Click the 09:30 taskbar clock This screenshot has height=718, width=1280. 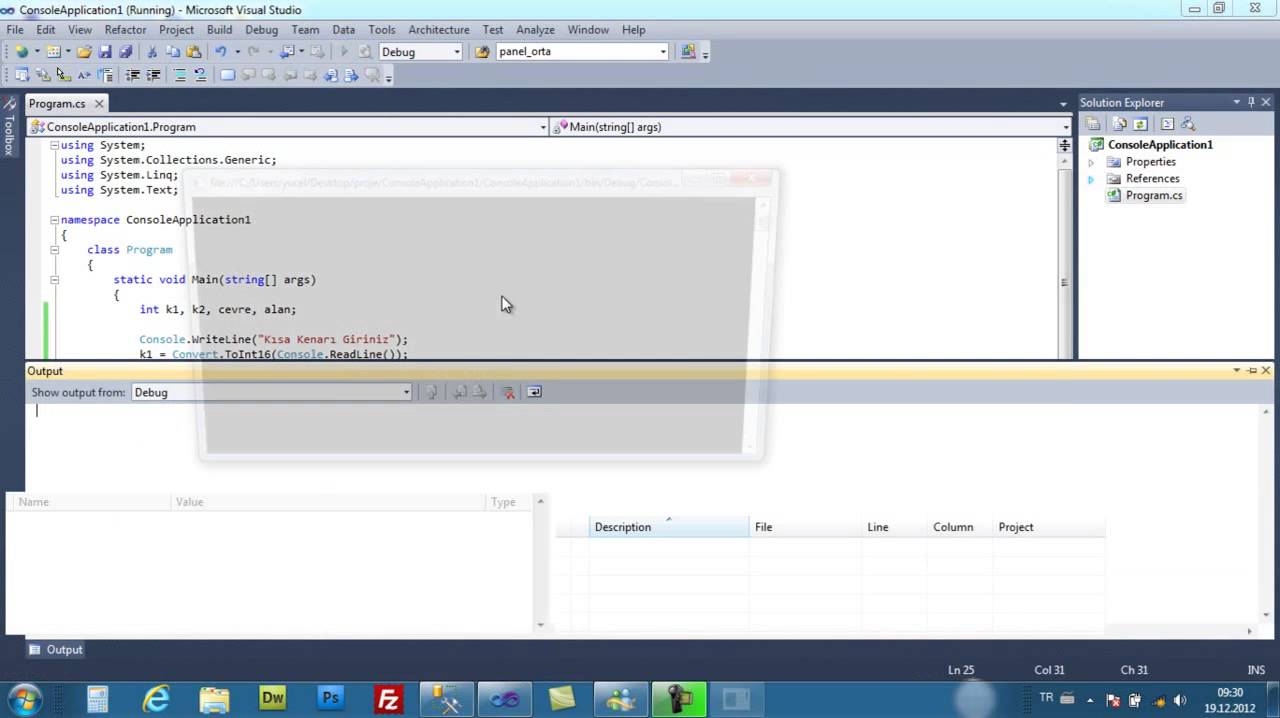tap(1230, 699)
